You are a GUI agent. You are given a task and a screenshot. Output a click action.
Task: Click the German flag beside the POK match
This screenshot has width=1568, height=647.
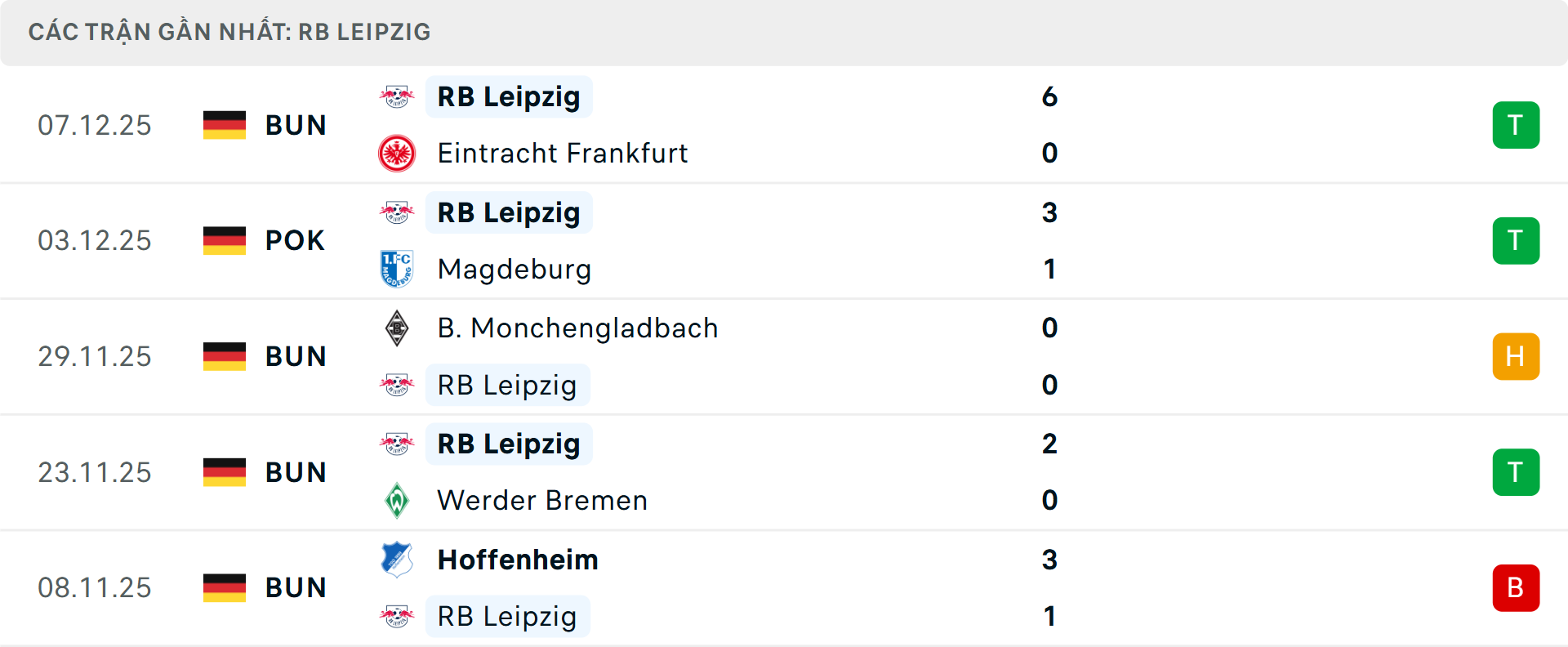coord(225,240)
